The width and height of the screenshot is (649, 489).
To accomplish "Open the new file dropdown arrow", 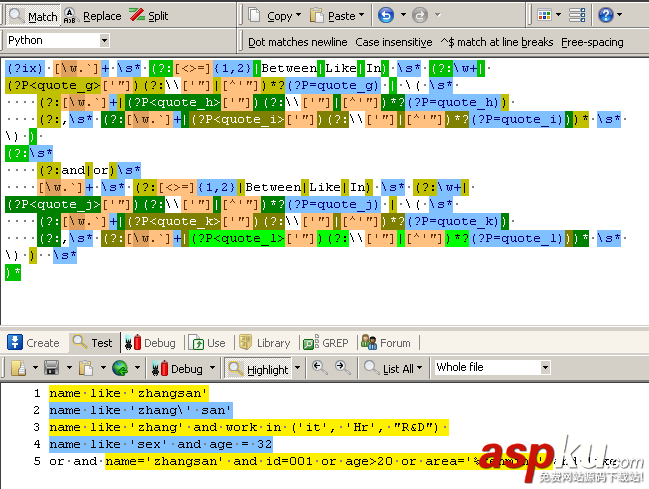I will (x=35, y=367).
